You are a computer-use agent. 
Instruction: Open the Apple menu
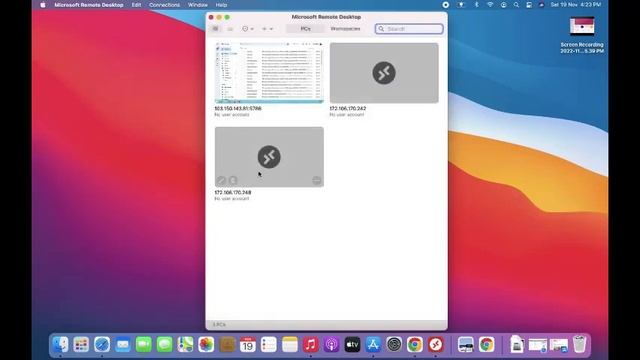43,5
